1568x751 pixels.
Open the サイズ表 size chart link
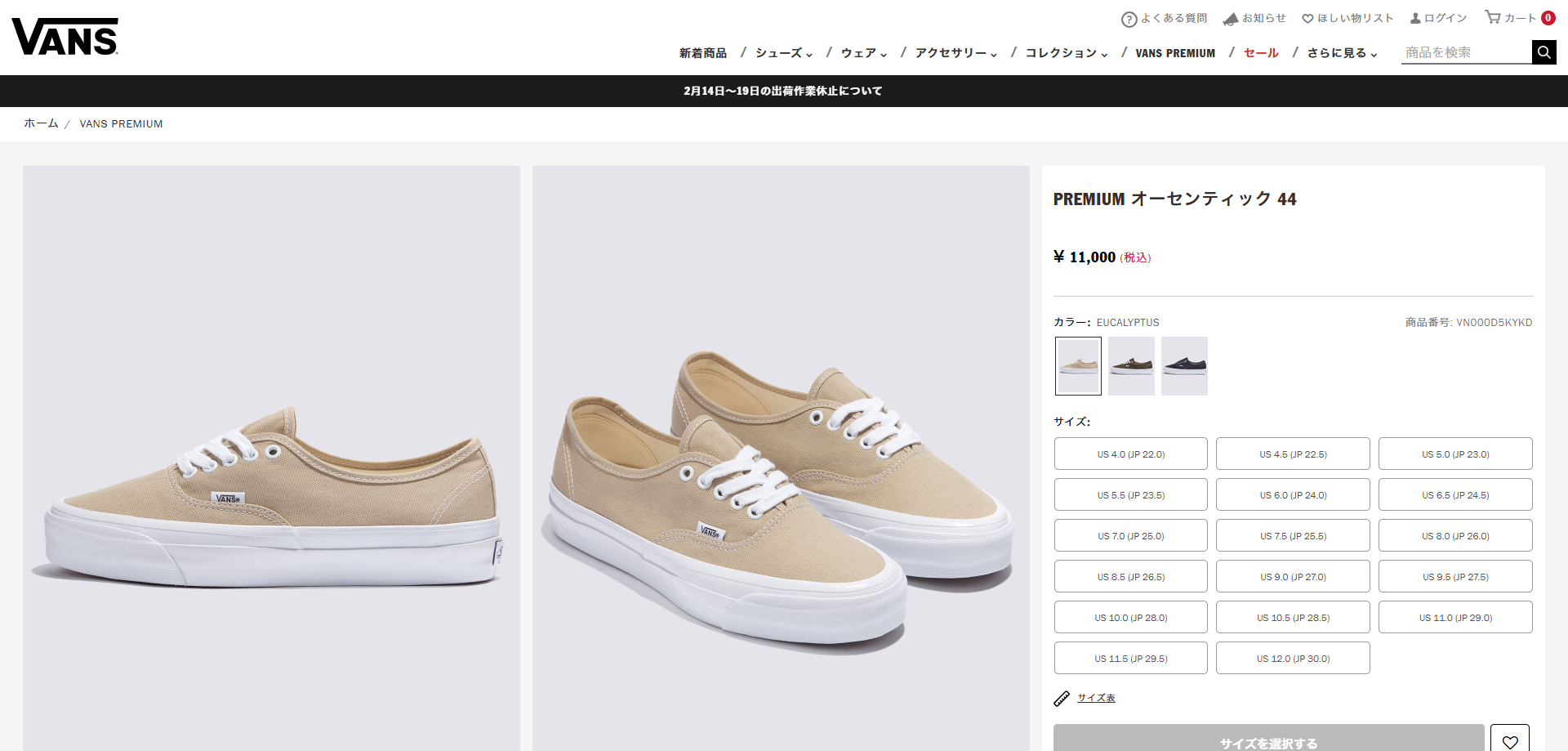click(x=1096, y=698)
